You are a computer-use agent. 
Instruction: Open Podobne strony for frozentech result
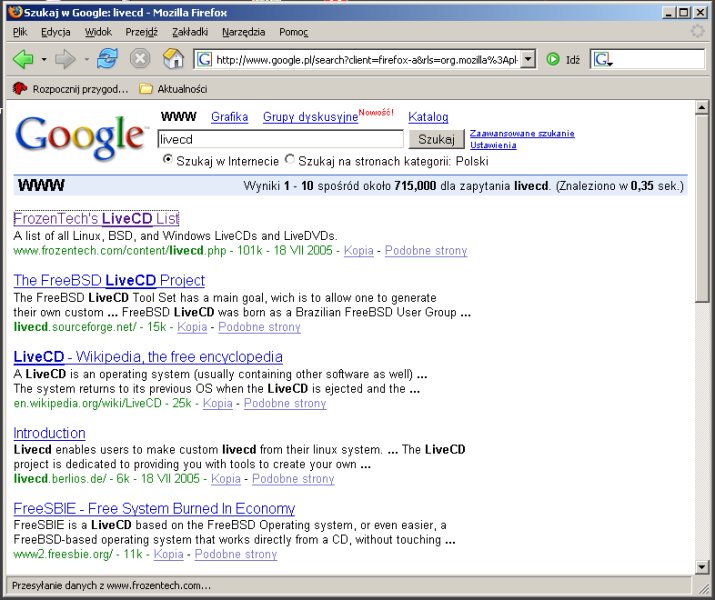coord(426,251)
